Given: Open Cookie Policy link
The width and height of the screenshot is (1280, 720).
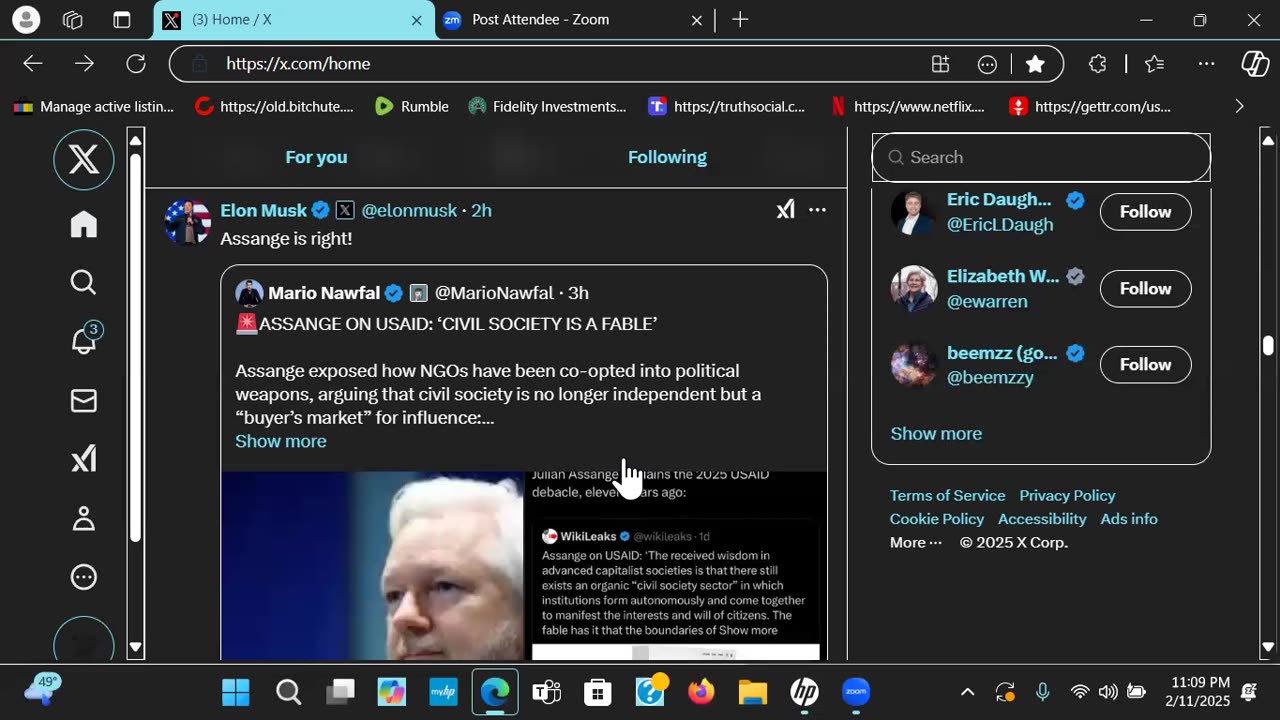Looking at the screenshot, I should pyautogui.click(x=937, y=519).
